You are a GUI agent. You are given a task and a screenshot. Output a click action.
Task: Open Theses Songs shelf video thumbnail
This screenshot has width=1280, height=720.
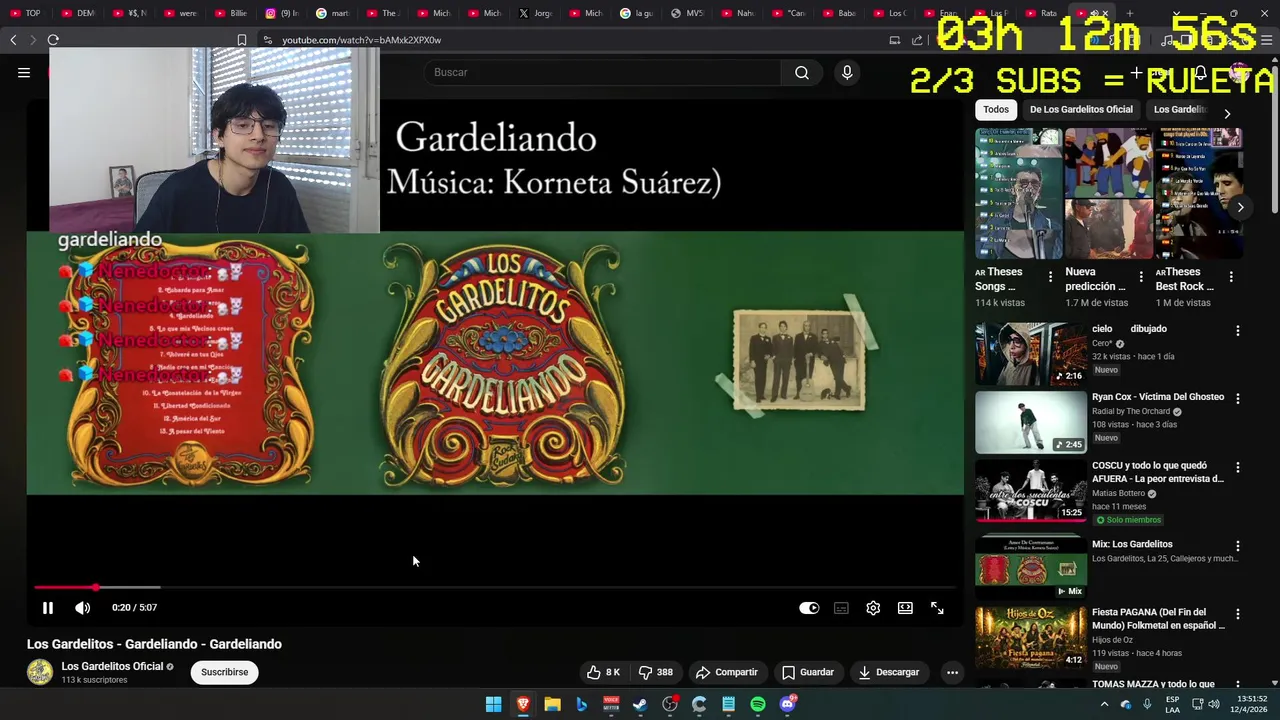click(1019, 193)
